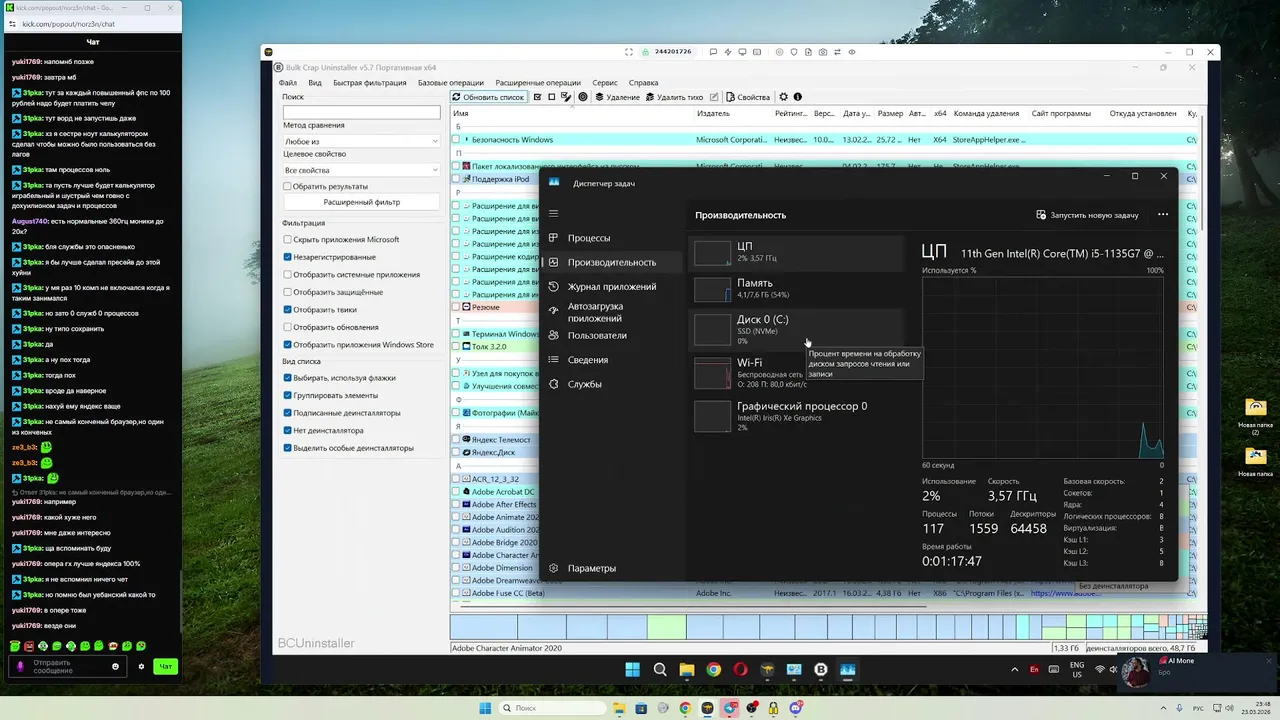
Task: Click select-all checkmark icon in BCUninstaller toolbar
Action: pos(538,97)
